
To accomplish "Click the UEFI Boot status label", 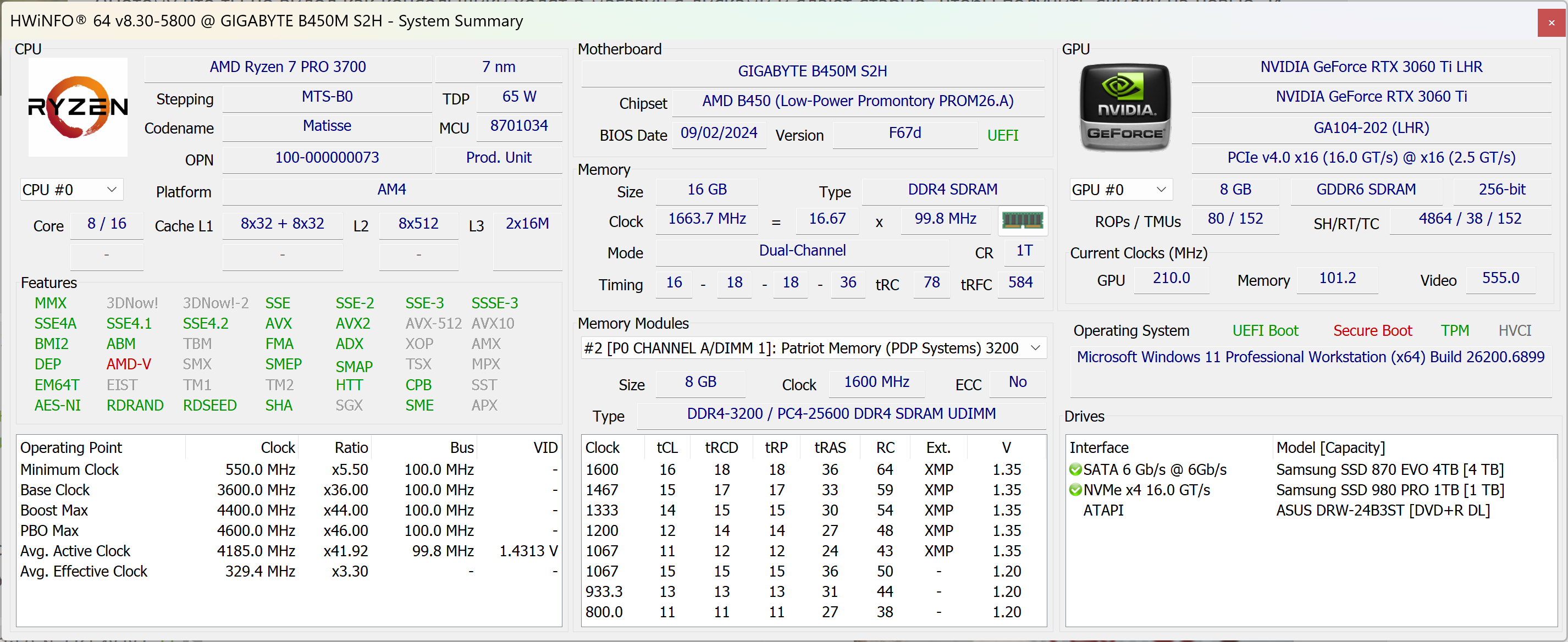I will tap(1265, 330).
